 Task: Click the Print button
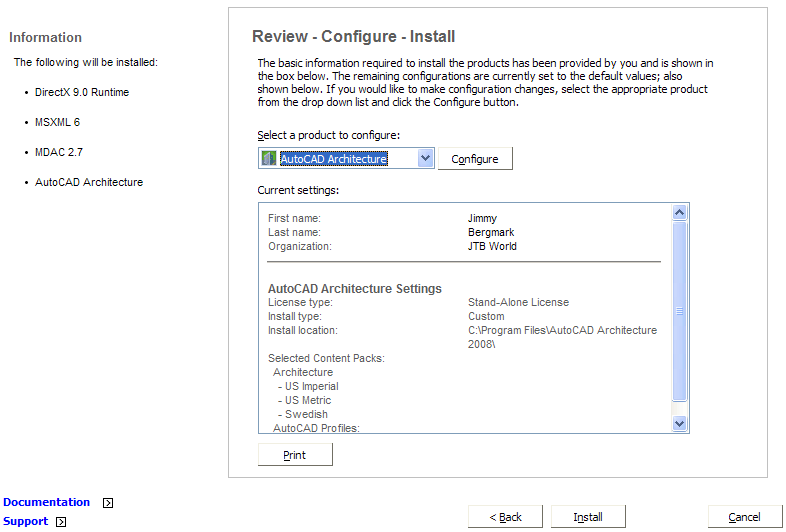click(x=295, y=455)
